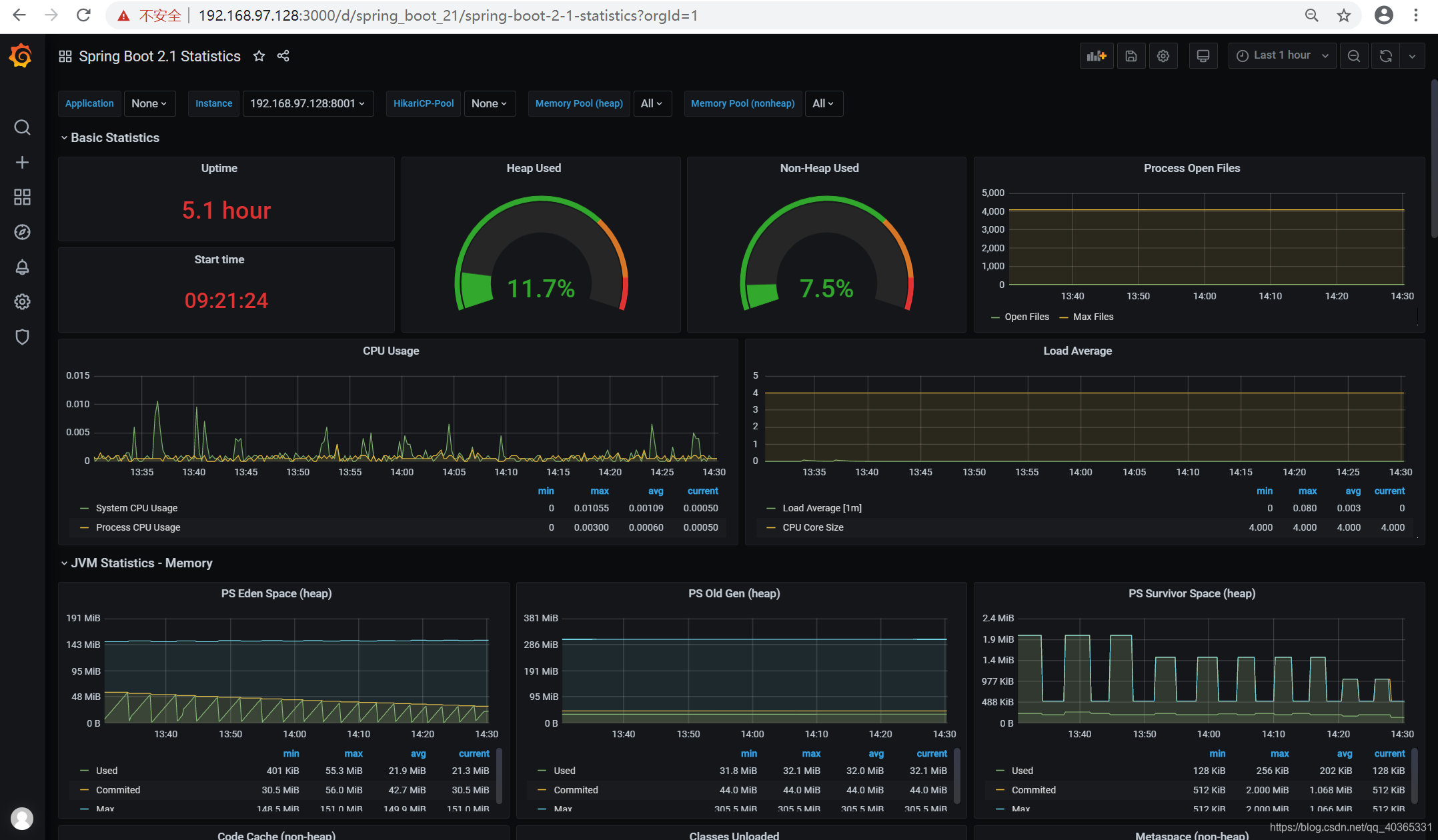This screenshot has height=840, width=1438.
Task: Star the Spring Boot 2.1 Statistics dashboard
Action: pyautogui.click(x=259, y=56)
